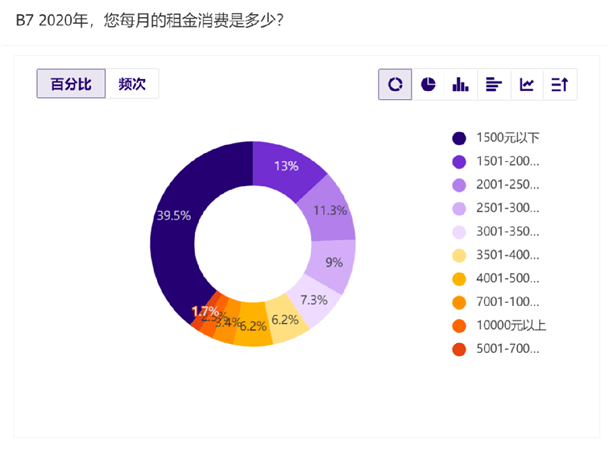
Task: Switch to horizontal bar chart view
Action: [x=494, y=84]
